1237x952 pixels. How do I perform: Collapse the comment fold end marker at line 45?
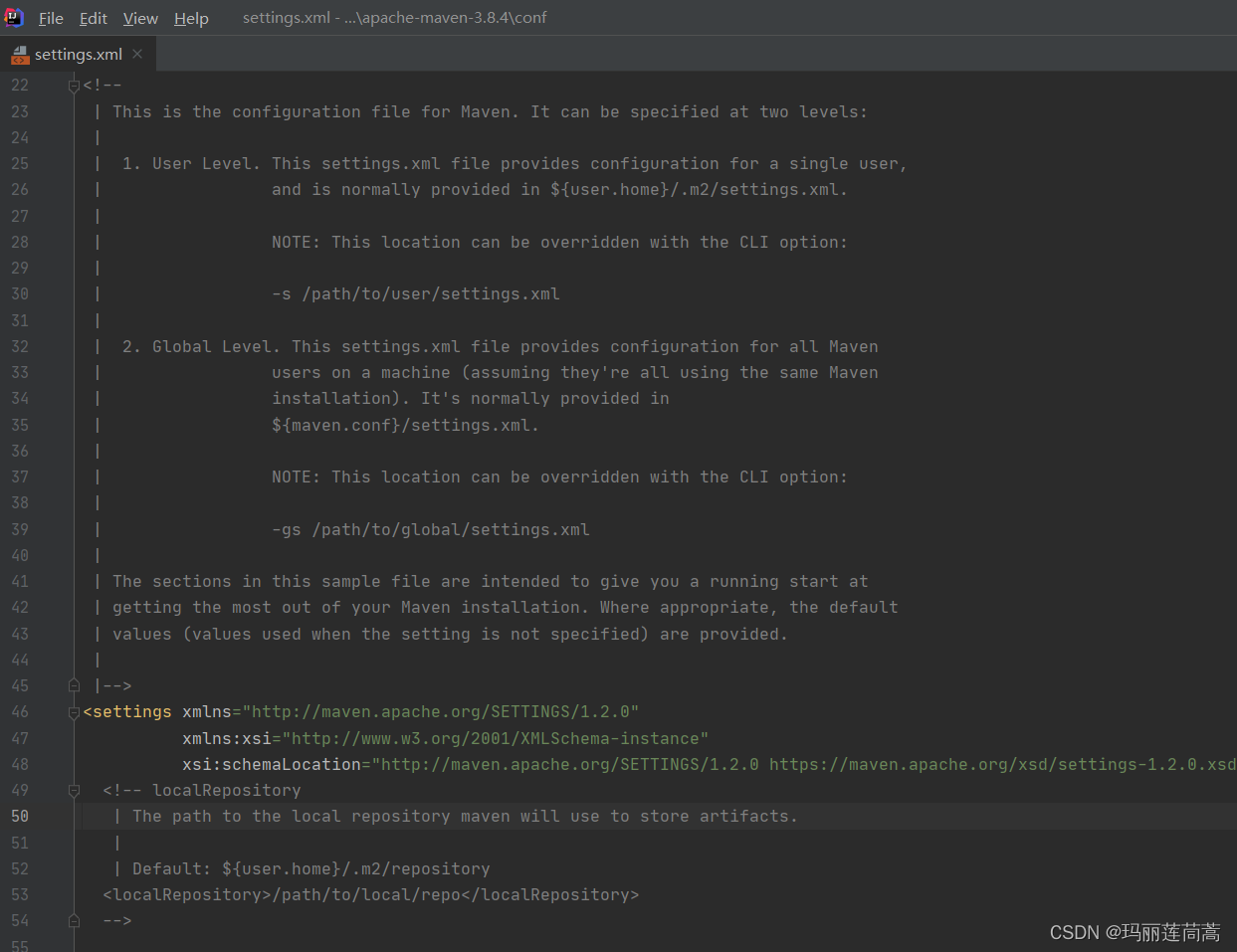tap(74, 685)
